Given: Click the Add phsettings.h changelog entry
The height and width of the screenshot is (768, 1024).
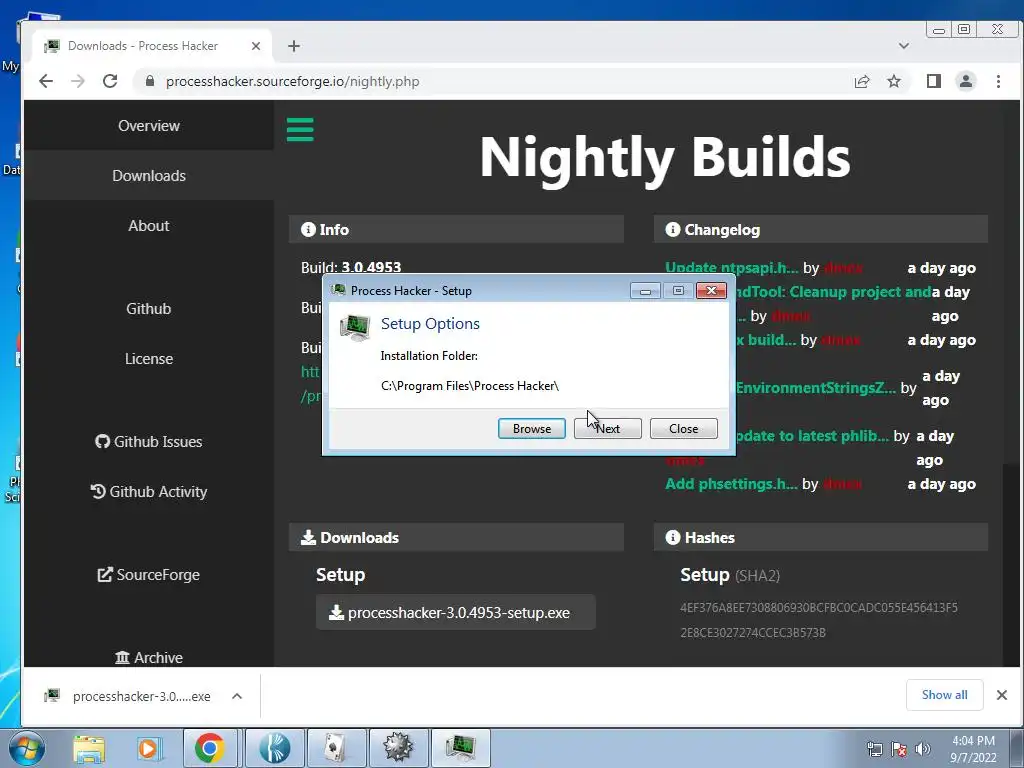Looking at the screenshot, I should tap(731, 484).
